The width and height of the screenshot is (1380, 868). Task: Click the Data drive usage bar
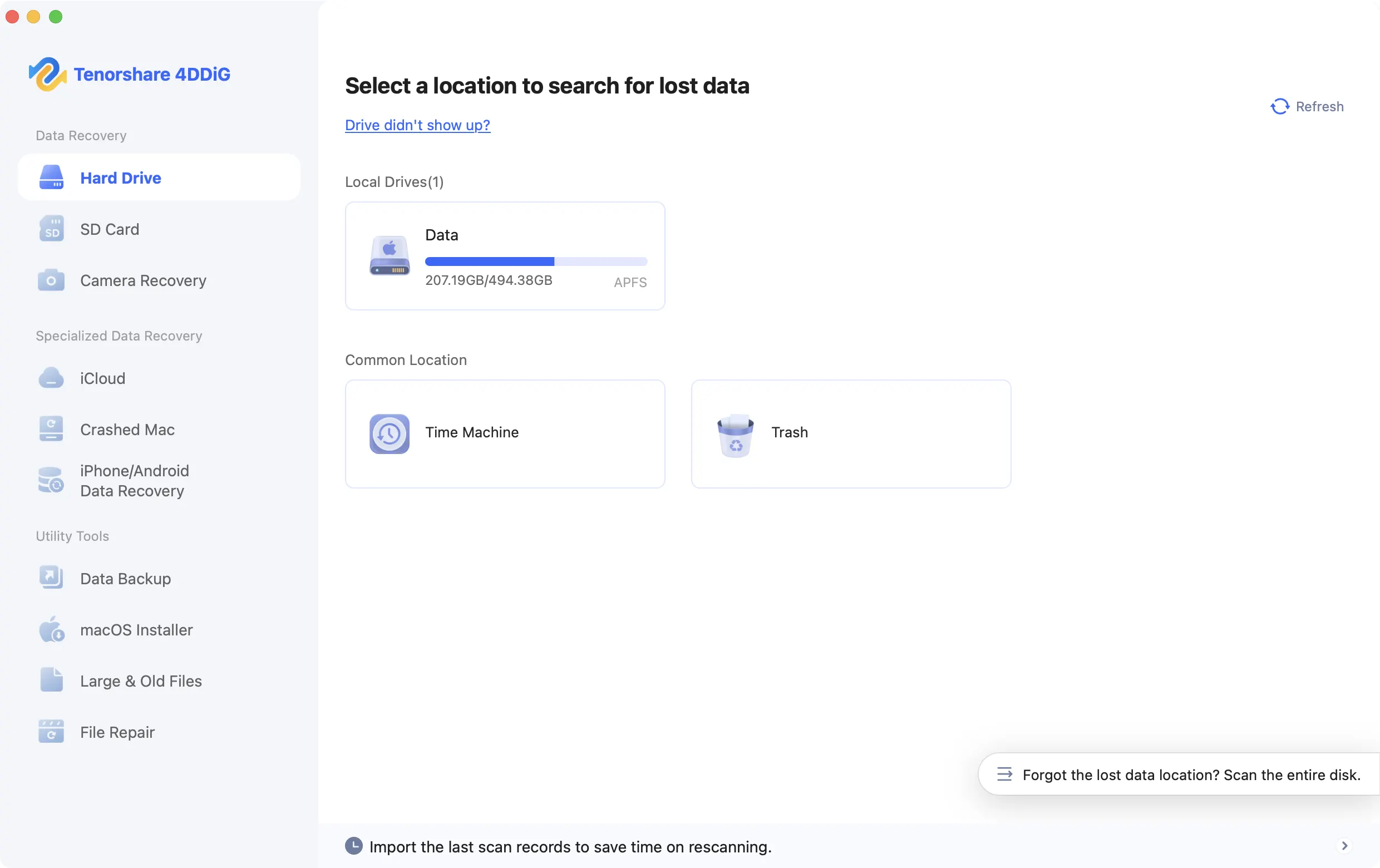535,262
